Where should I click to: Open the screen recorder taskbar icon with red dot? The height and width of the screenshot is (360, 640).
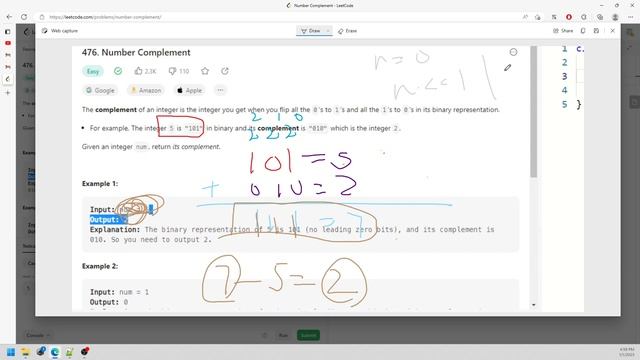coord(84,351)
